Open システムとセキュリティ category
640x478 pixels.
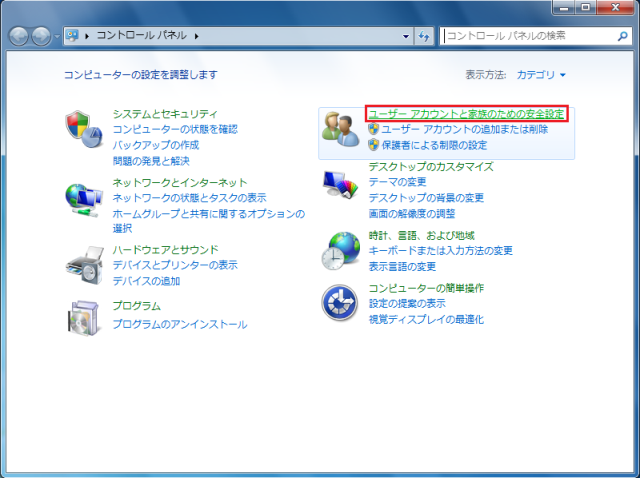pyautogui.click(x=165, y=114)
